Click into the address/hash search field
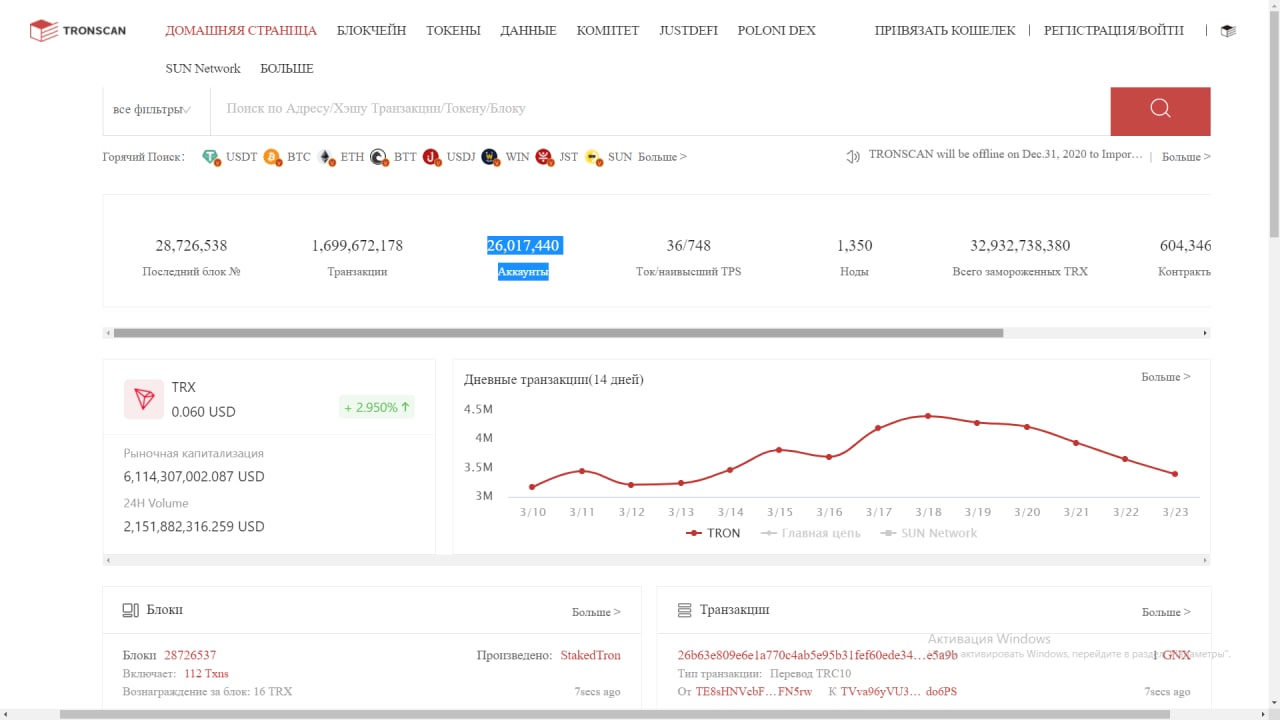 [x=660, y=109]
